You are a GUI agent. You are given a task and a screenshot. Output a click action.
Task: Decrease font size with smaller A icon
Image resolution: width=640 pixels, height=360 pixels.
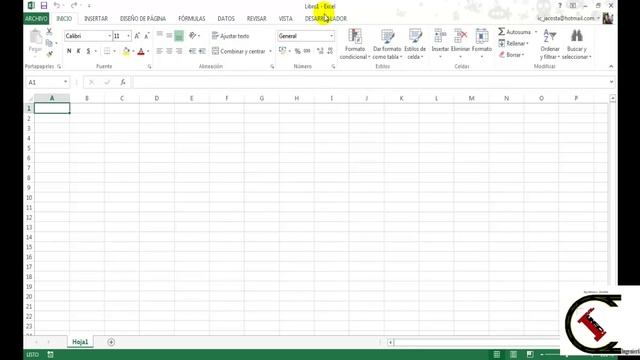(x=147, y=36)
